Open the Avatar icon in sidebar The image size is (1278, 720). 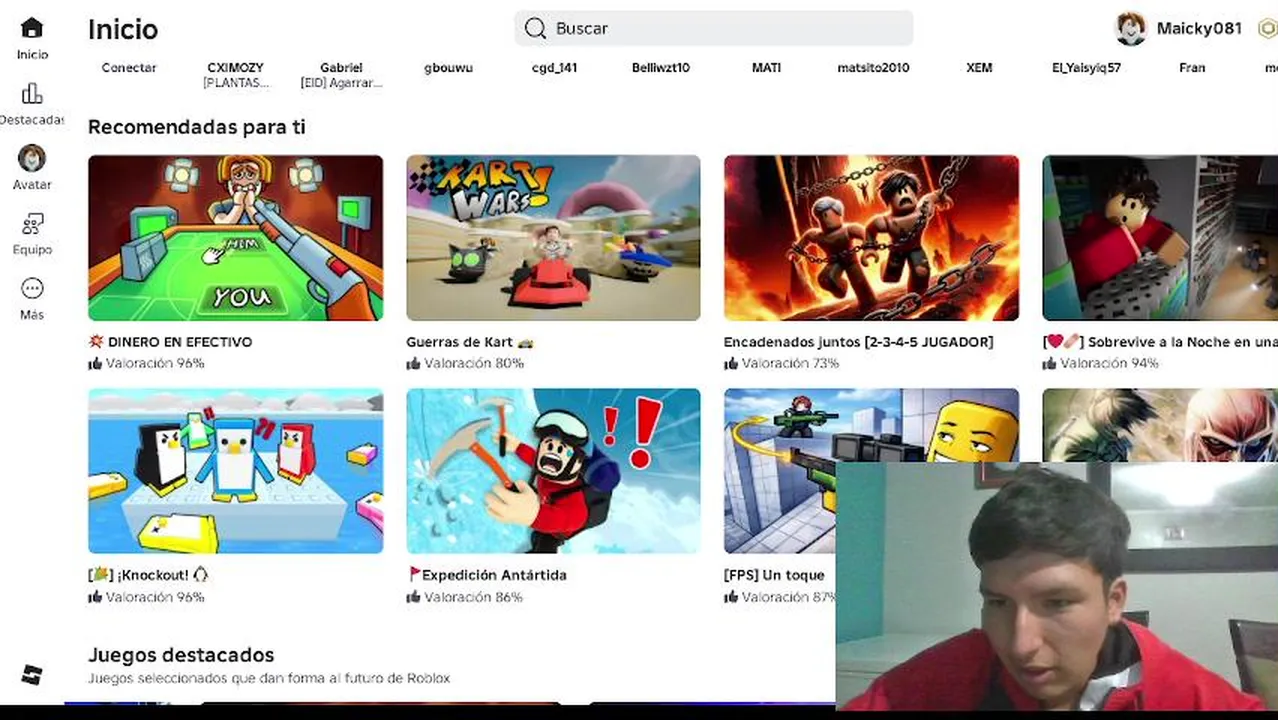tap(32, 158)
